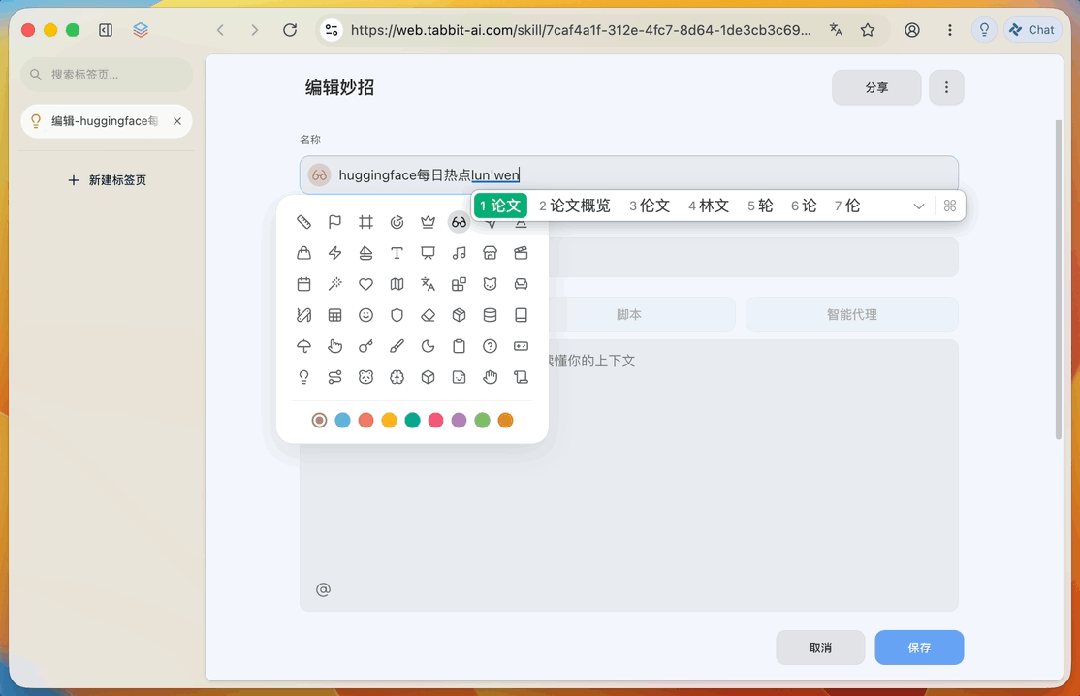The width and height of the screenshot is (1080, 696).
Task: Click the 分享 button
Action: pos(877,88)
